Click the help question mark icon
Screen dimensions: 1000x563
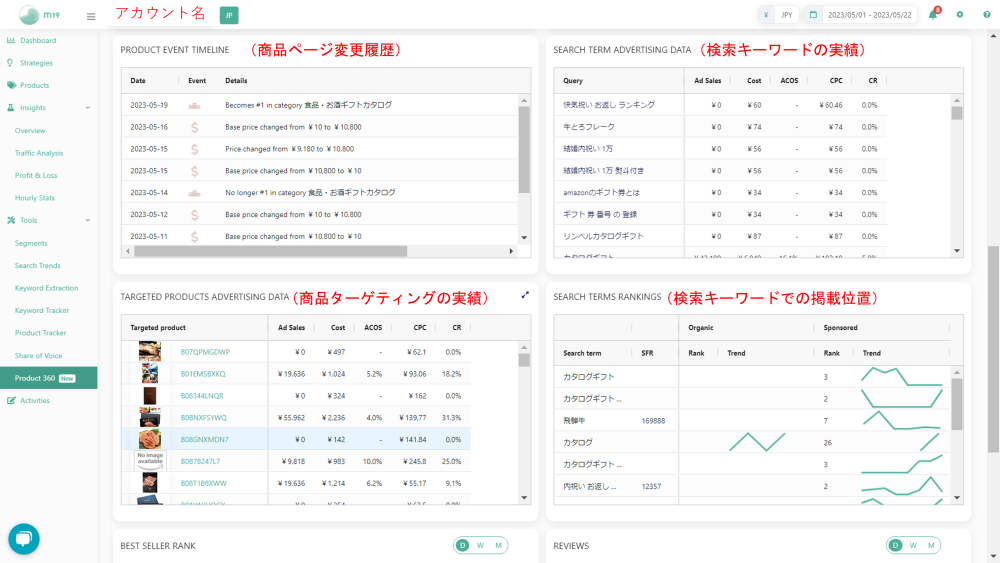coord(986,15)
